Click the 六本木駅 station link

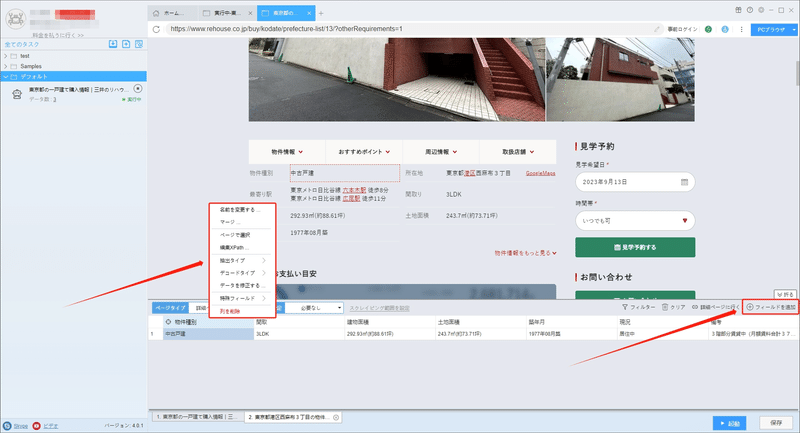[354, 190]
